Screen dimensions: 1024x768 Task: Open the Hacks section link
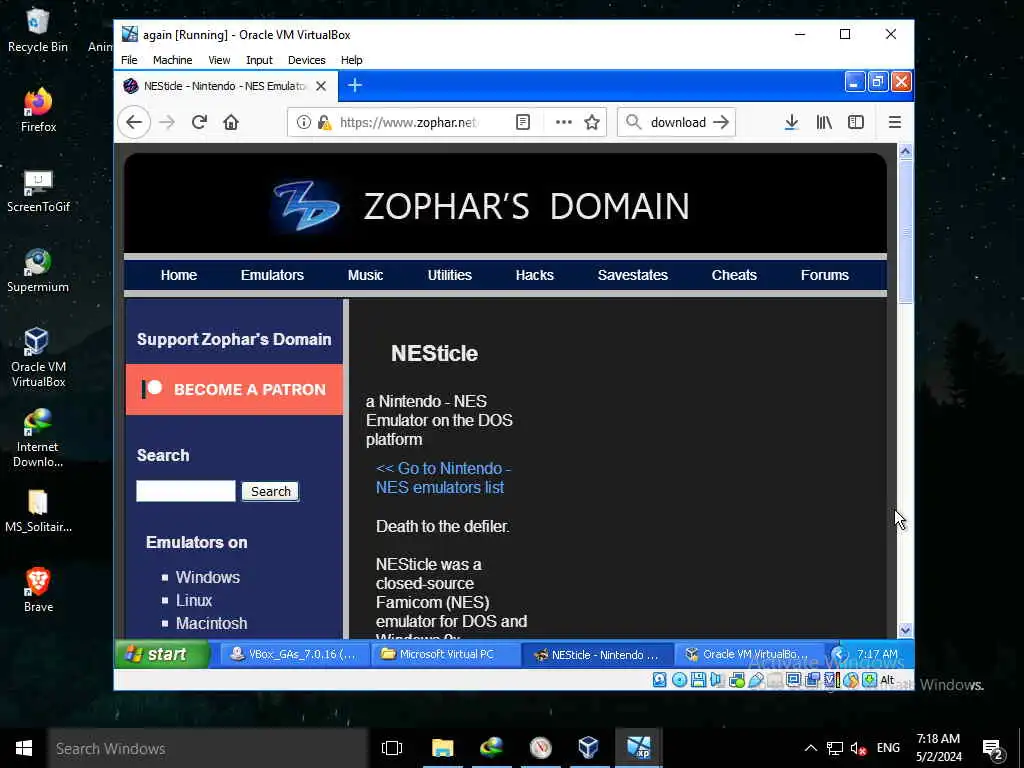tap(534, 275)
